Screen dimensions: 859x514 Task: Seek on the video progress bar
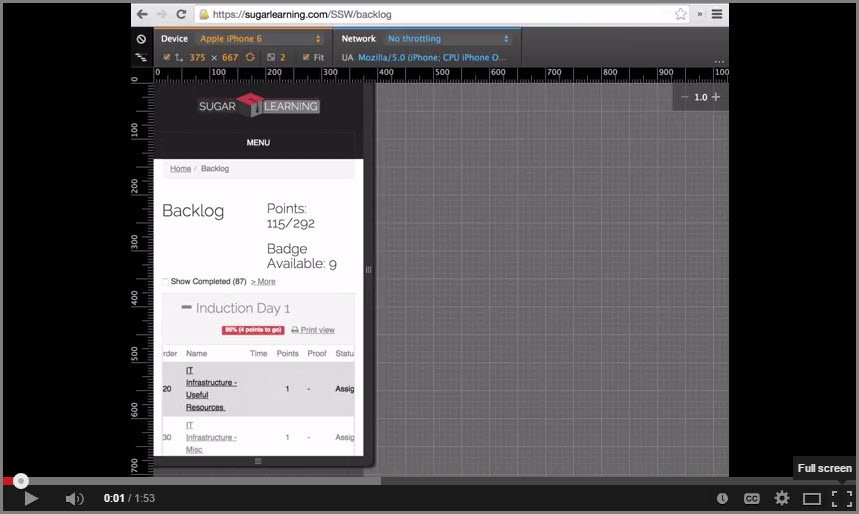point(400,481)
